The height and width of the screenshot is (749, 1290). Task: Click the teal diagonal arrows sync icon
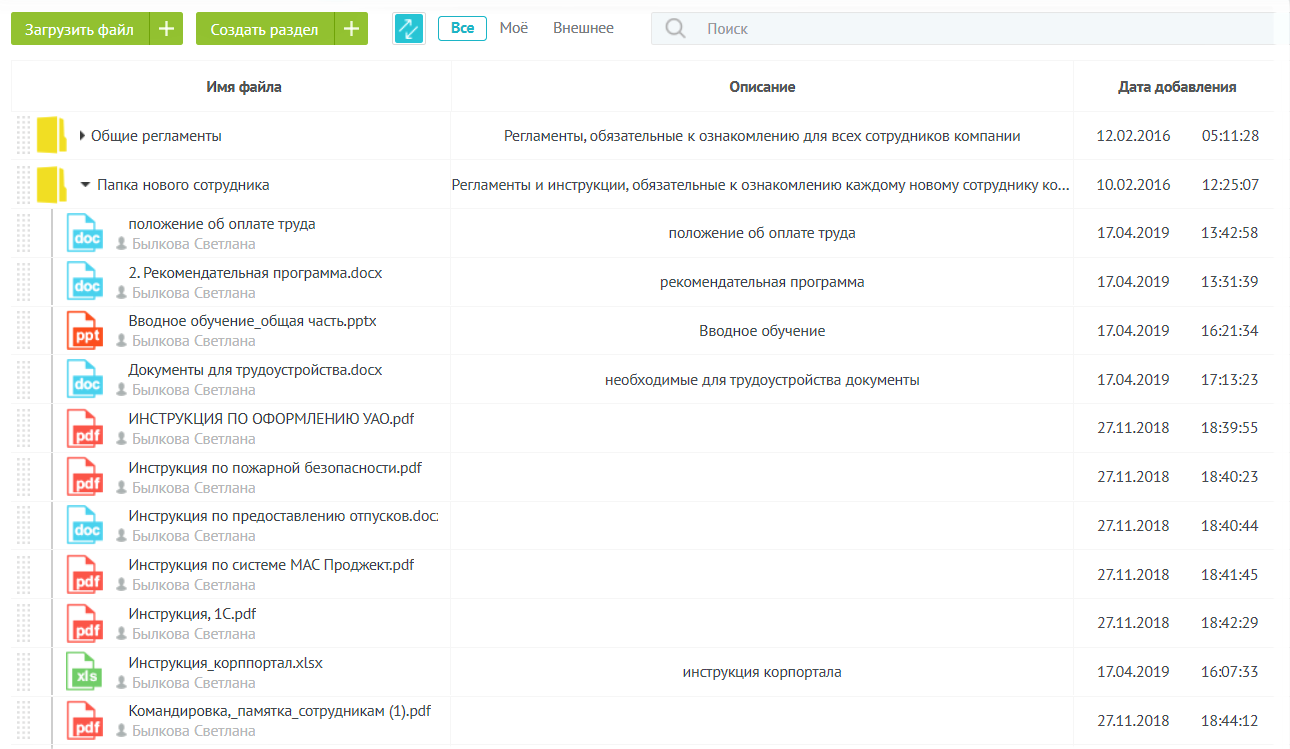[x=409, y=28]
